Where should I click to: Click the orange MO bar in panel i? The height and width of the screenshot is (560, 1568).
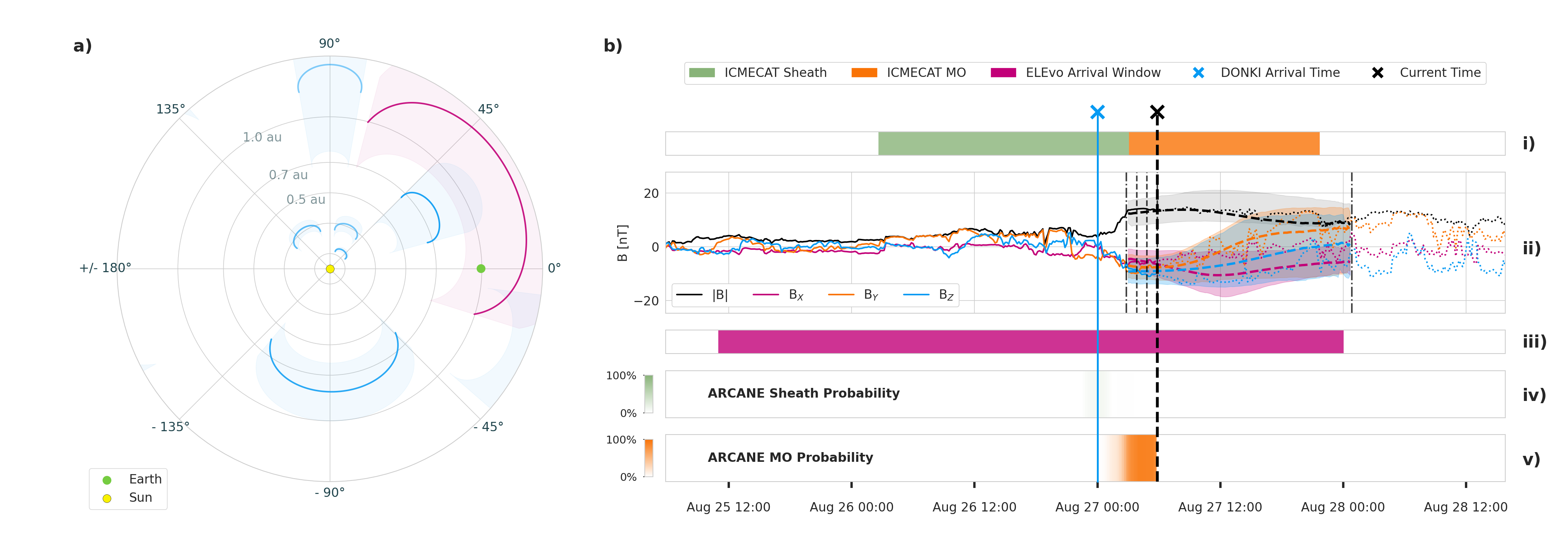click(x=1224, y=144)
